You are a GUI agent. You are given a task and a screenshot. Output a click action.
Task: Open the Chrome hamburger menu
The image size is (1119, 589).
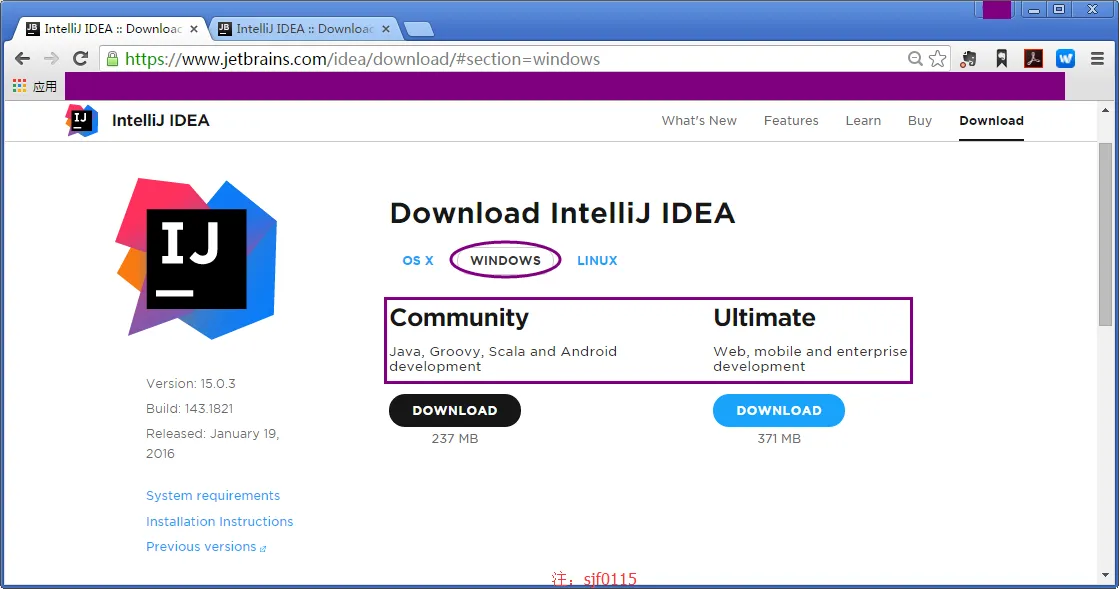tap(1098, 59)
